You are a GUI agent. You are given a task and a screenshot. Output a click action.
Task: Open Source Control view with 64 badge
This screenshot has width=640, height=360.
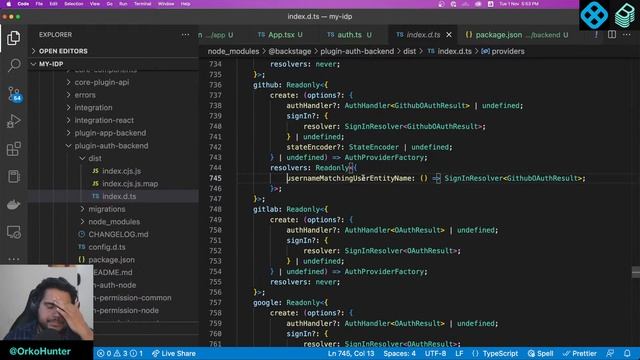point(14,94)
